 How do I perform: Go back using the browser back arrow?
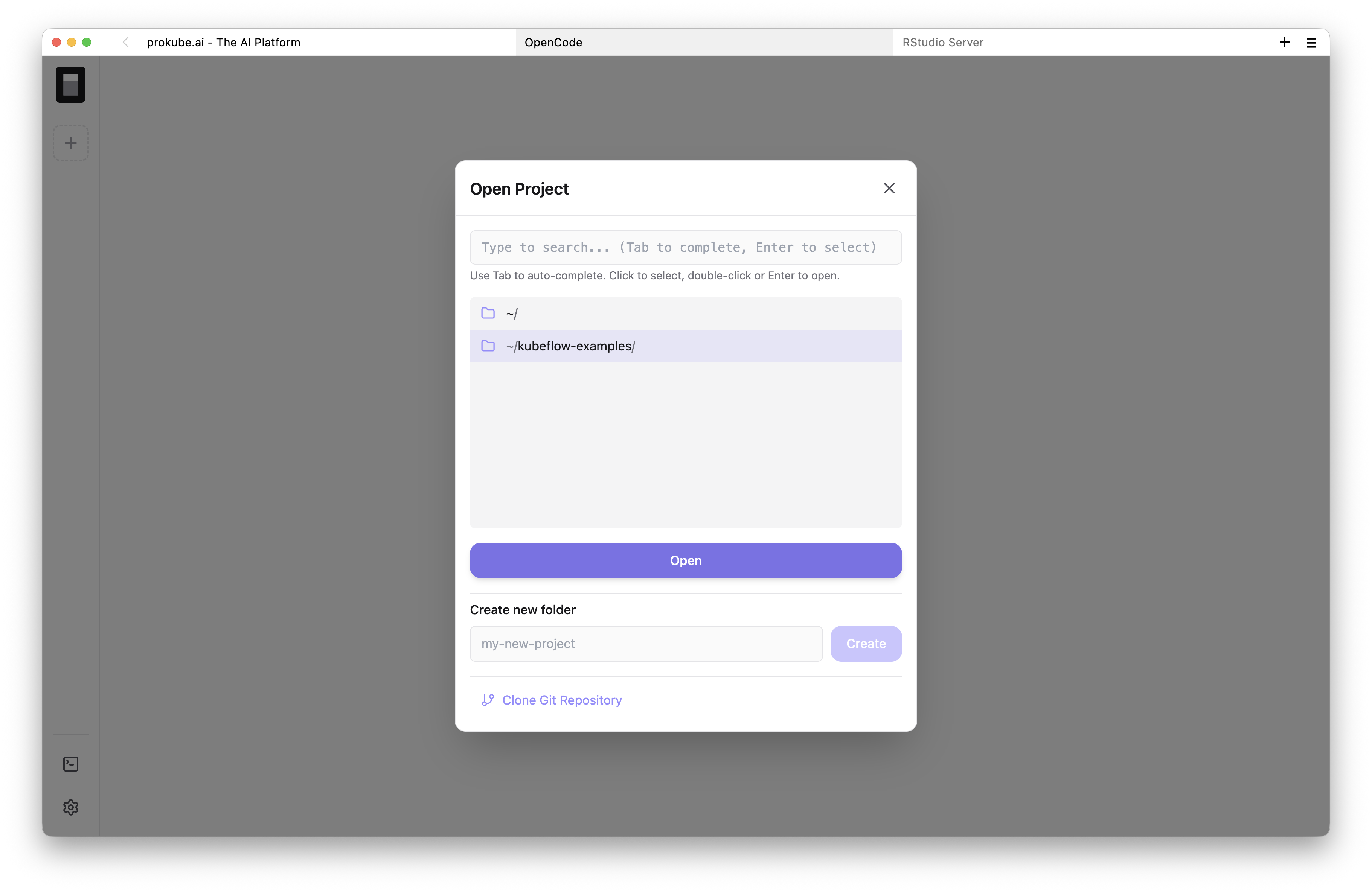[126, 42]
